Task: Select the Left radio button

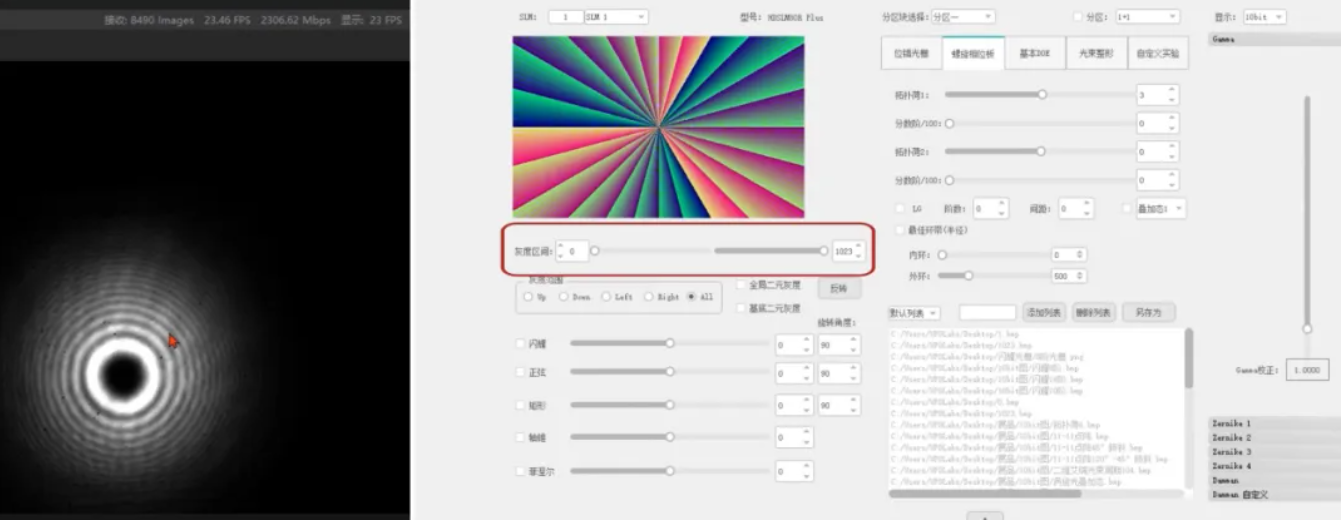Action: [606, 297]
